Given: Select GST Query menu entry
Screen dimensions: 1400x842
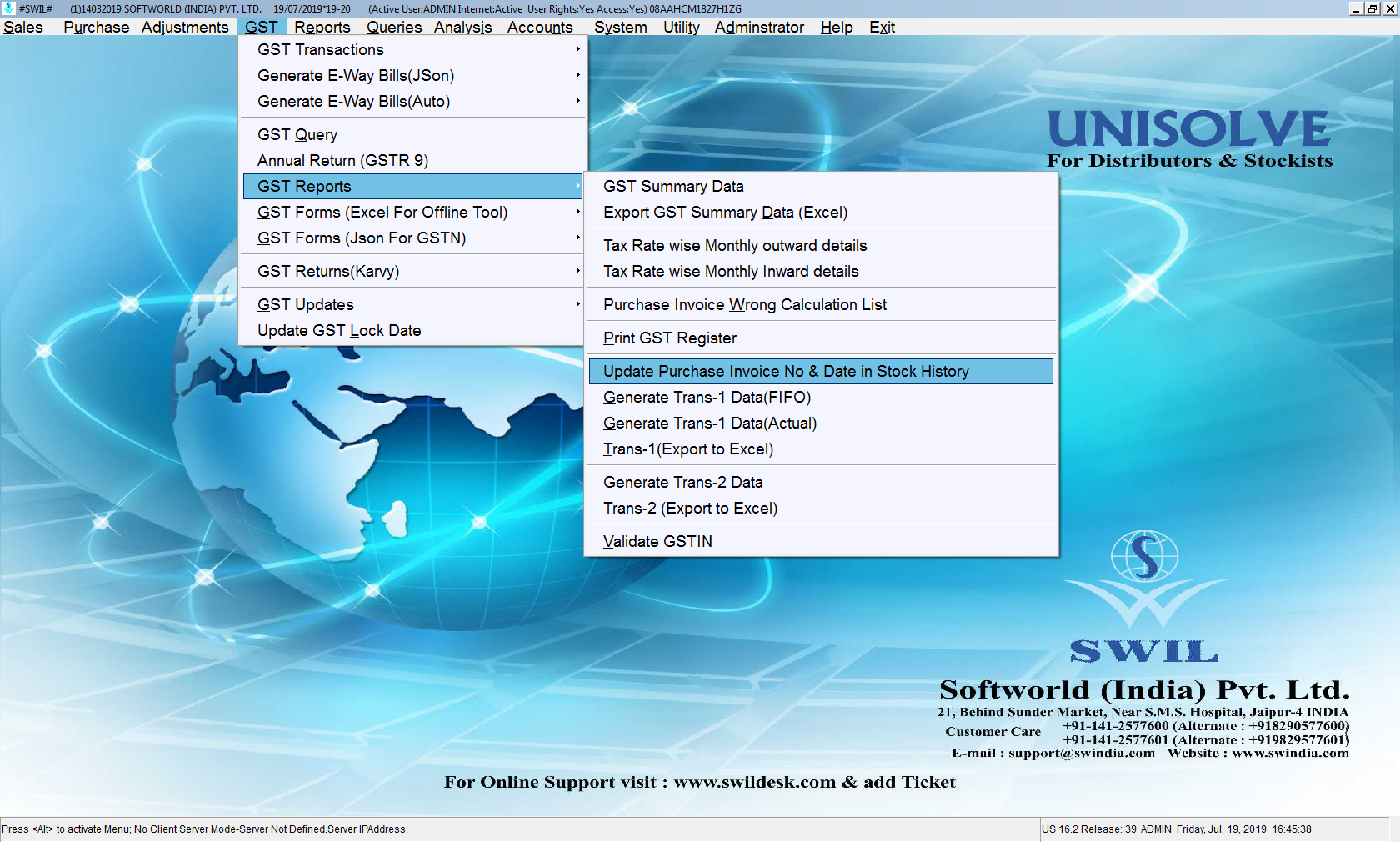Looking at the screenshot, I should (413, 135).
